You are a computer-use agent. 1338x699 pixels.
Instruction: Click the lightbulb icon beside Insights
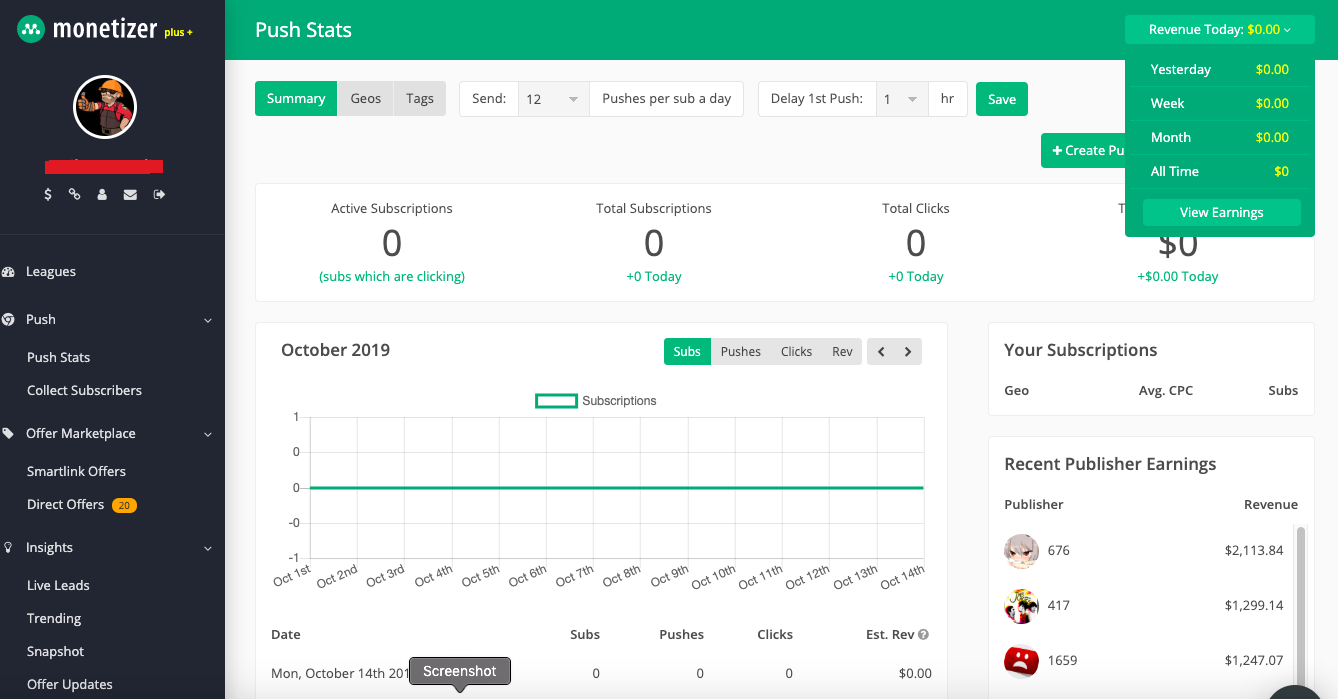coord(8,547)
